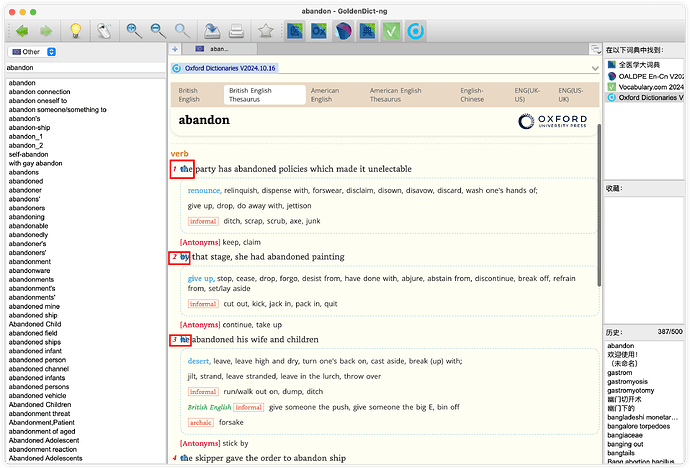Zoom in with the plus magnifier
This screenshot has height=468, width=690.
[x=134, y=31]
